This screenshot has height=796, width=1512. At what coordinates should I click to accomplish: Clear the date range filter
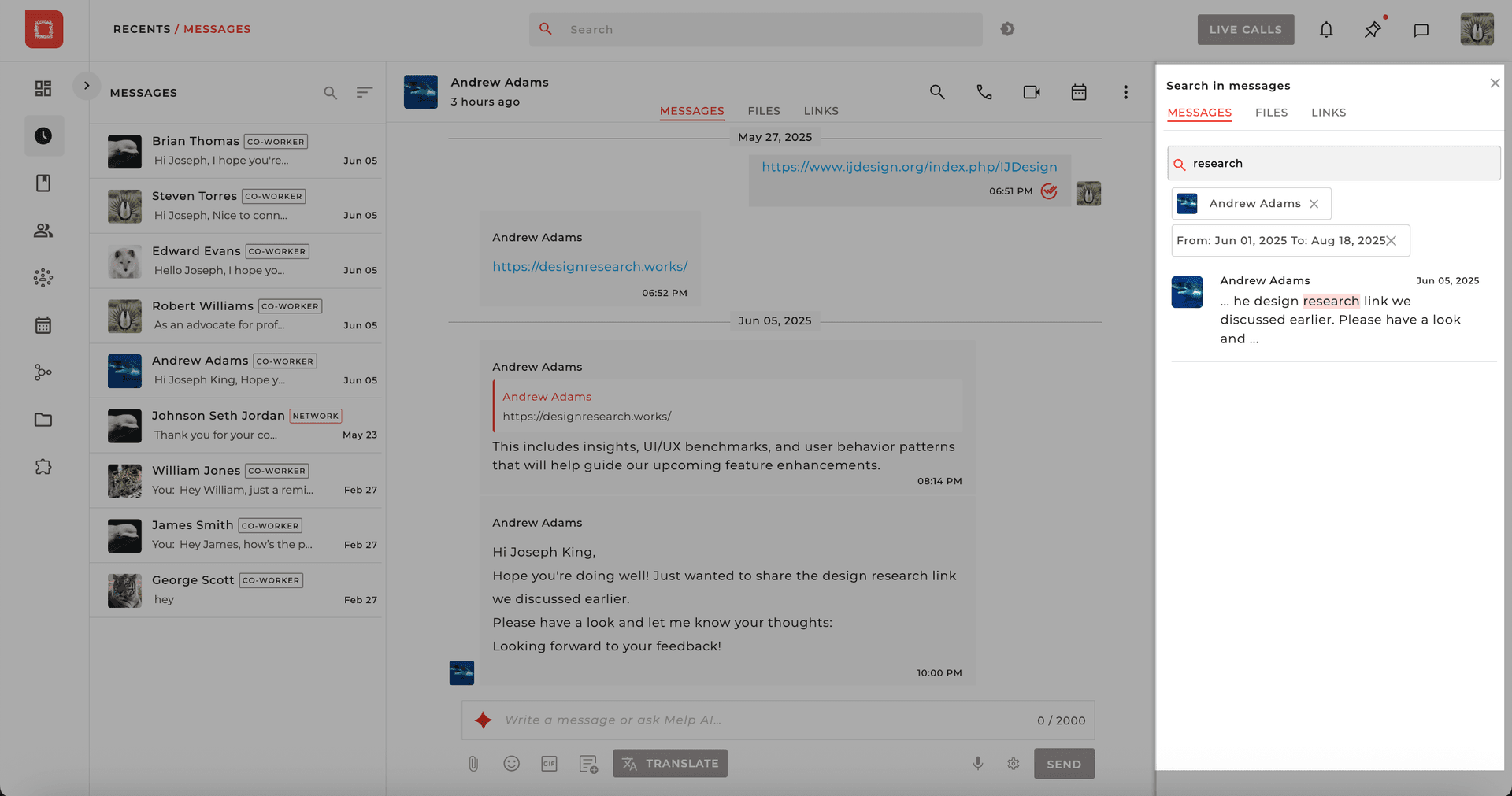(1392, 241)
